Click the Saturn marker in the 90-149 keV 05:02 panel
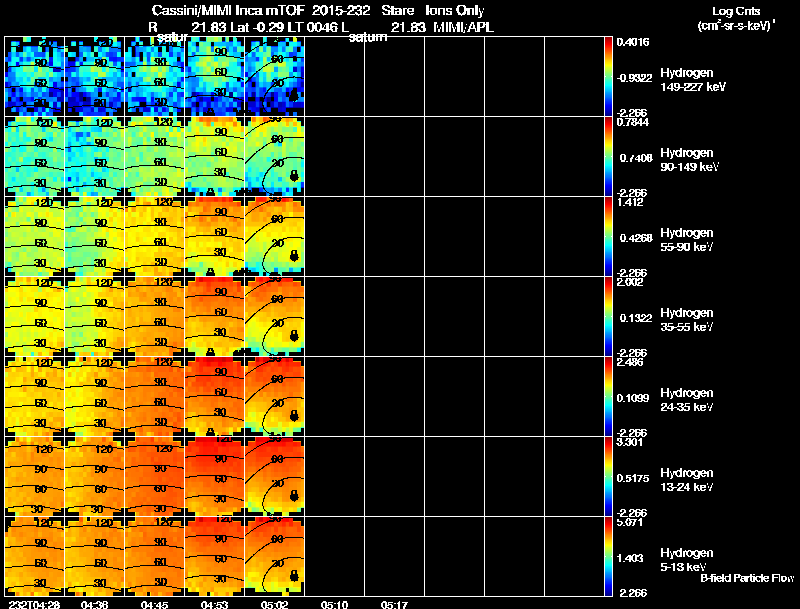Viewport: 800px width, 609px height. tap(294, 176)
